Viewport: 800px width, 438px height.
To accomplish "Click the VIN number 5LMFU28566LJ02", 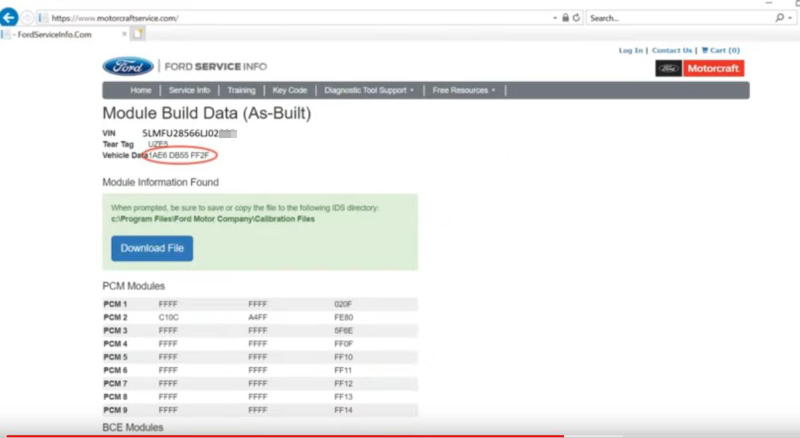I will coord(181,133).
